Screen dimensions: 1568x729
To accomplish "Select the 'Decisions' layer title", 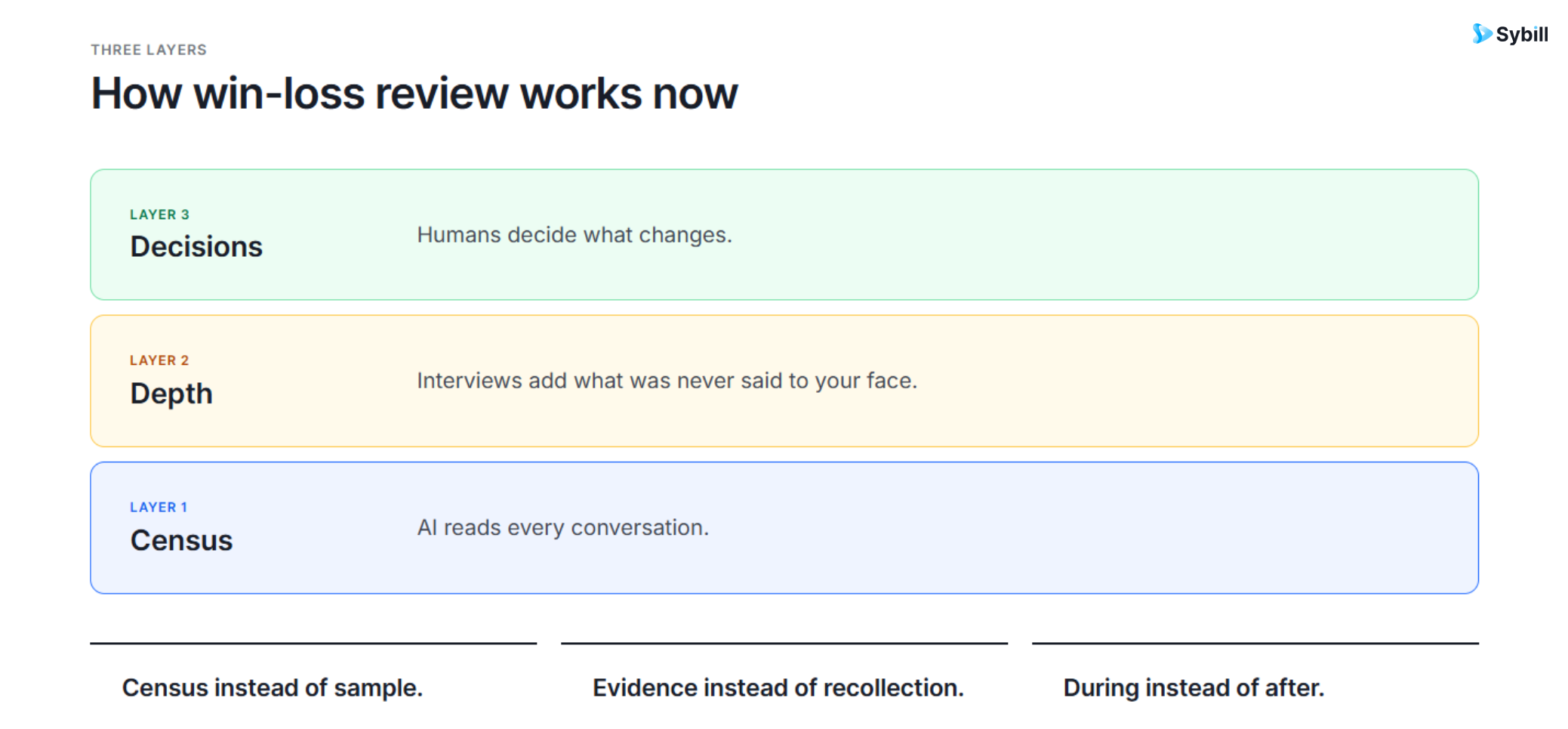I will point(196,247).
